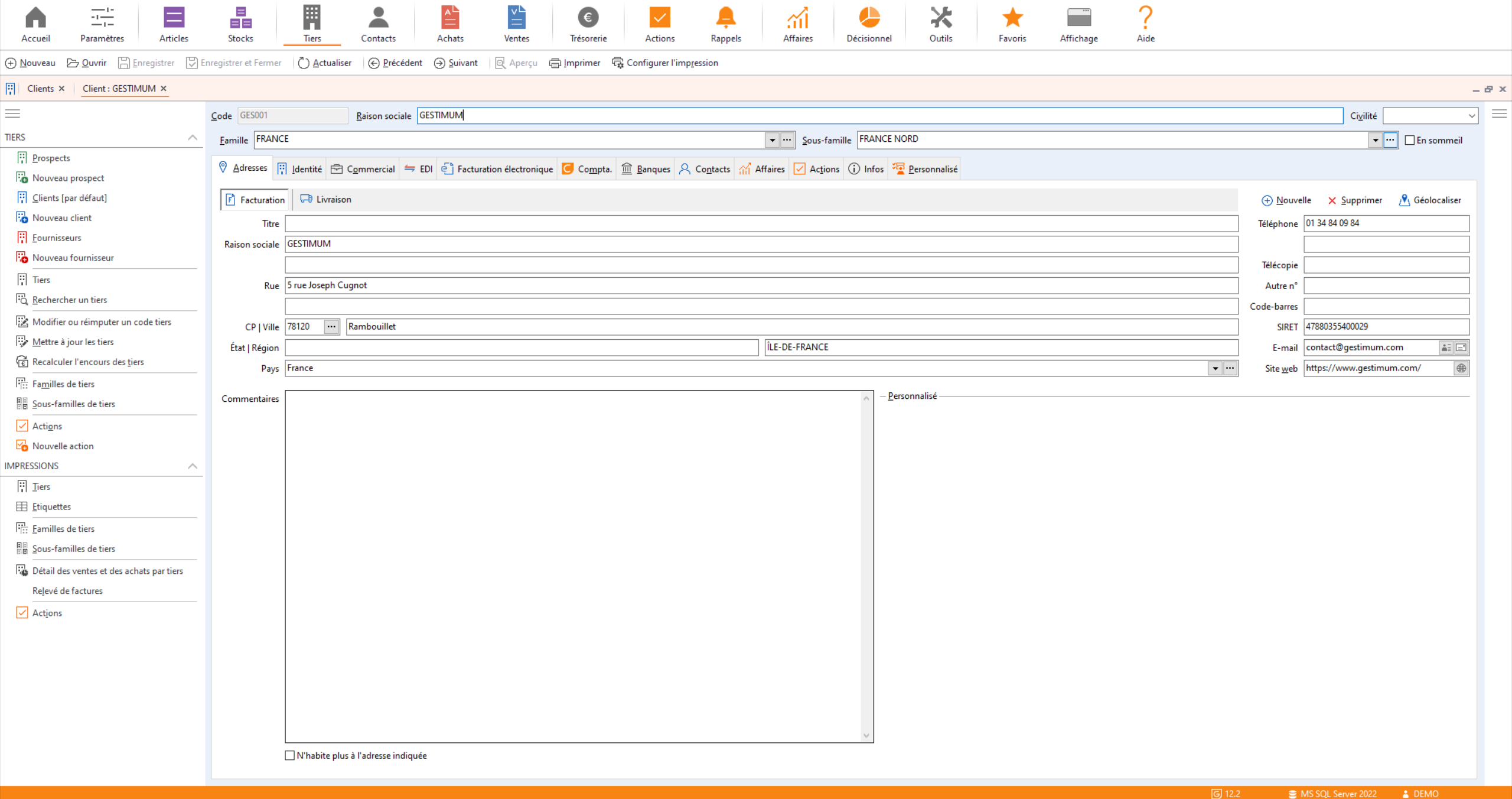
Task: Expand the Famille dropdown arrow
Action: click(772, 140)
